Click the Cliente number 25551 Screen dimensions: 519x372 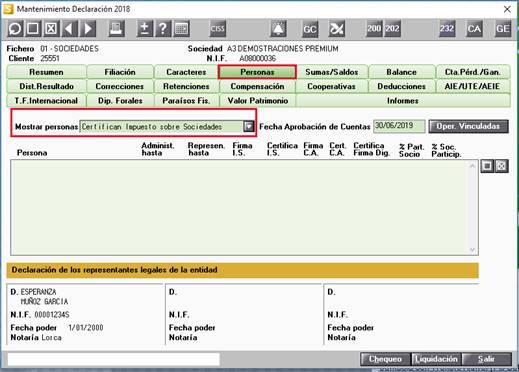pos(50,59)
